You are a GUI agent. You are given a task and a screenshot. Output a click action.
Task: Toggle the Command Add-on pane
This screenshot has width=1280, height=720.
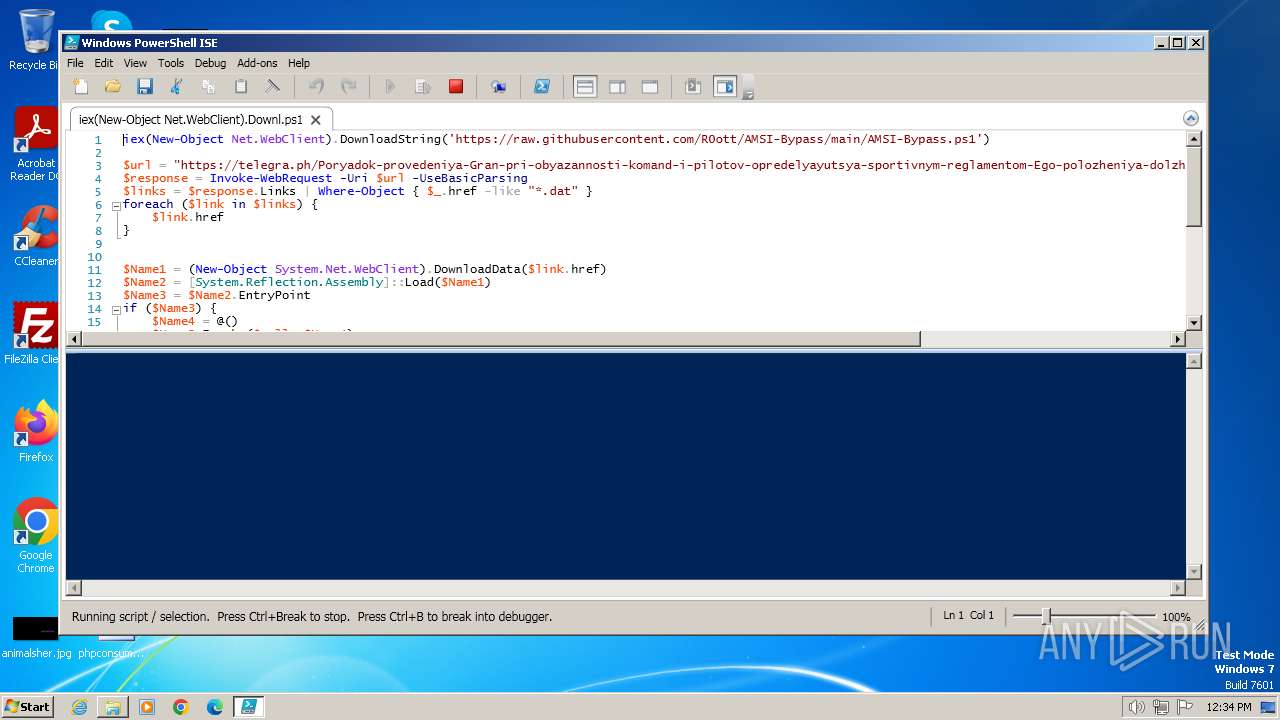pos(724,87)
